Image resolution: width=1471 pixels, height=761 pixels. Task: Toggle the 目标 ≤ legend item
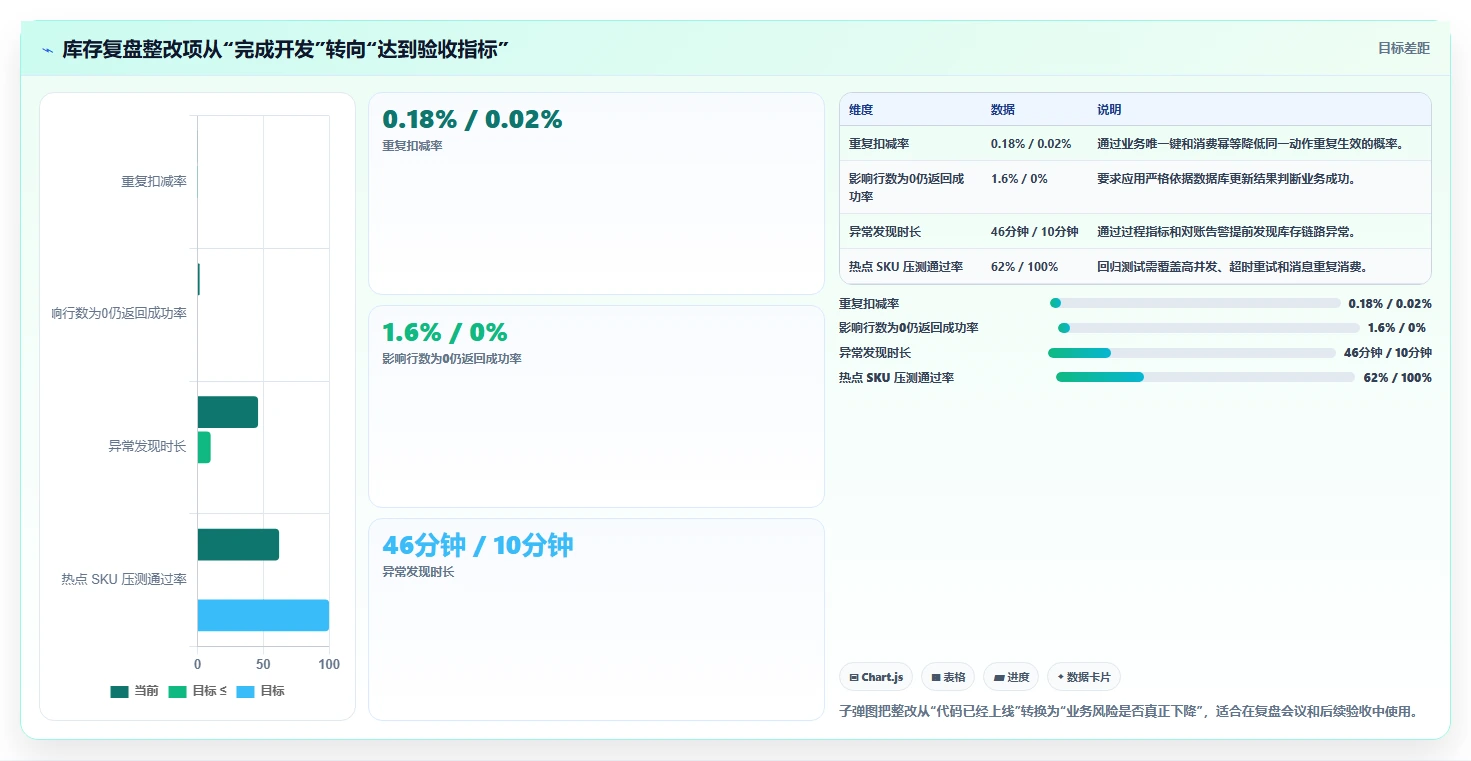pos(197,691)
